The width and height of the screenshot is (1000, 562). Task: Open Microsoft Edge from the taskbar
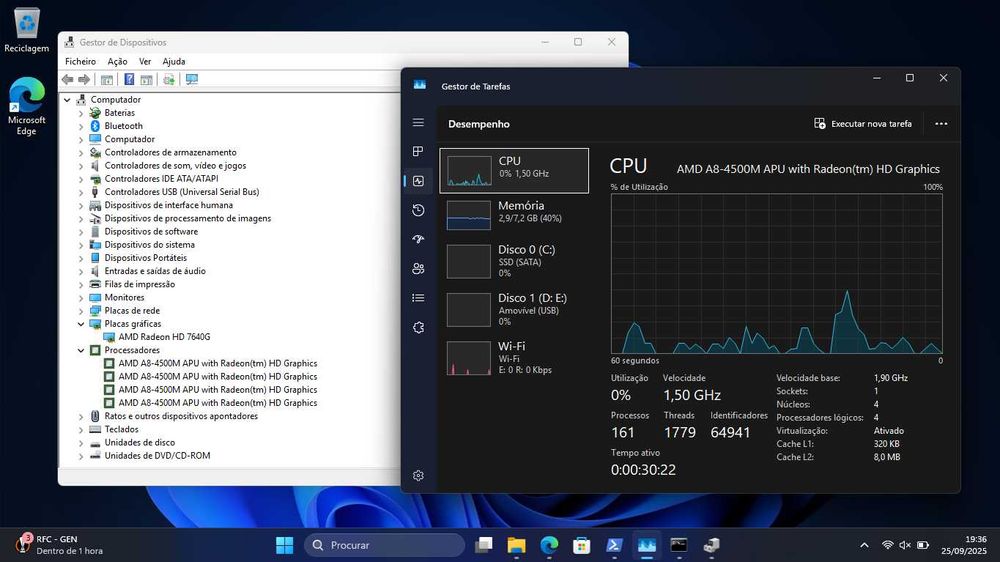coord(549,545)
